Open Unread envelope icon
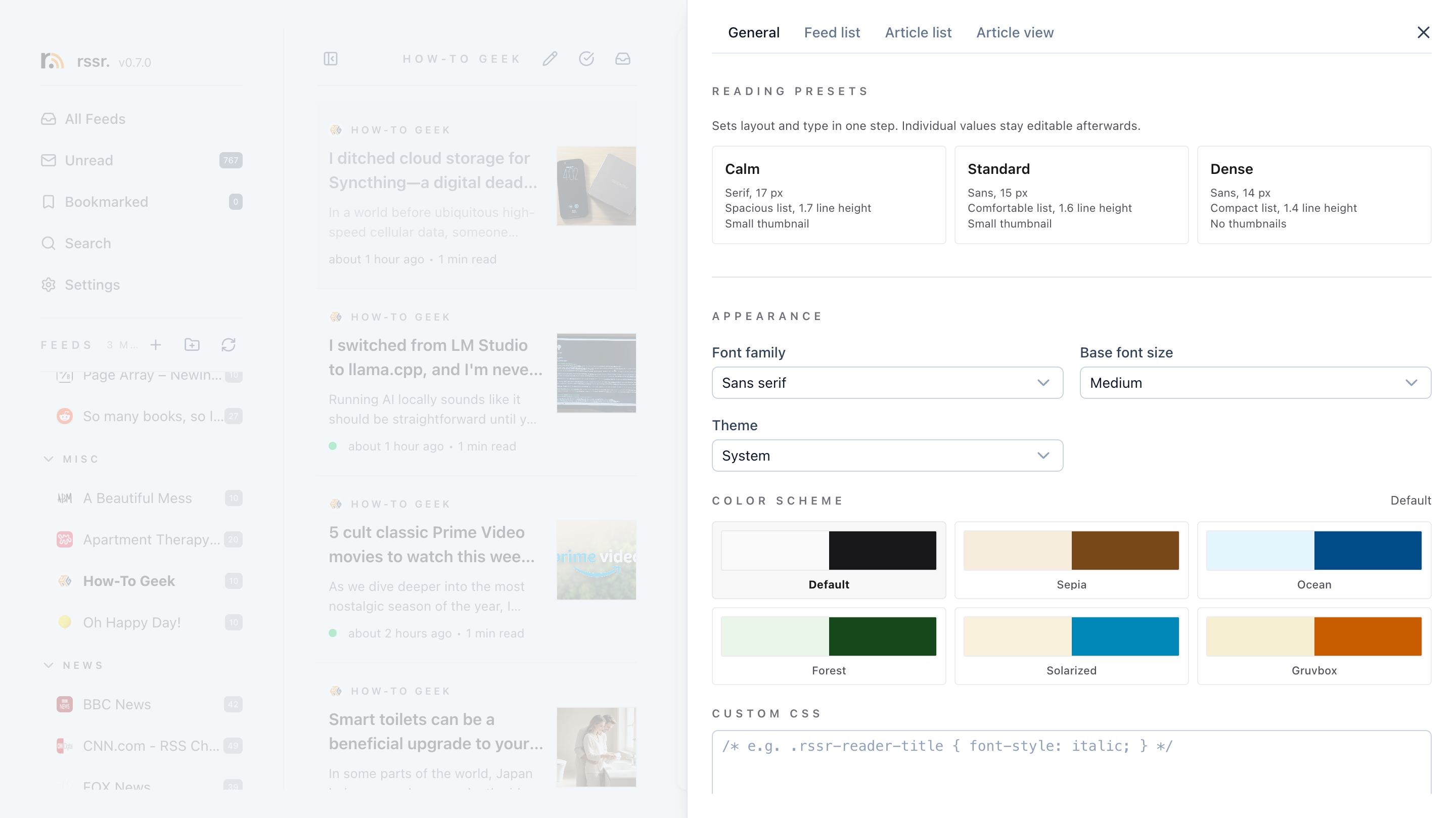The height and width of the screenshot is (818, 1456). click(49, 160)
